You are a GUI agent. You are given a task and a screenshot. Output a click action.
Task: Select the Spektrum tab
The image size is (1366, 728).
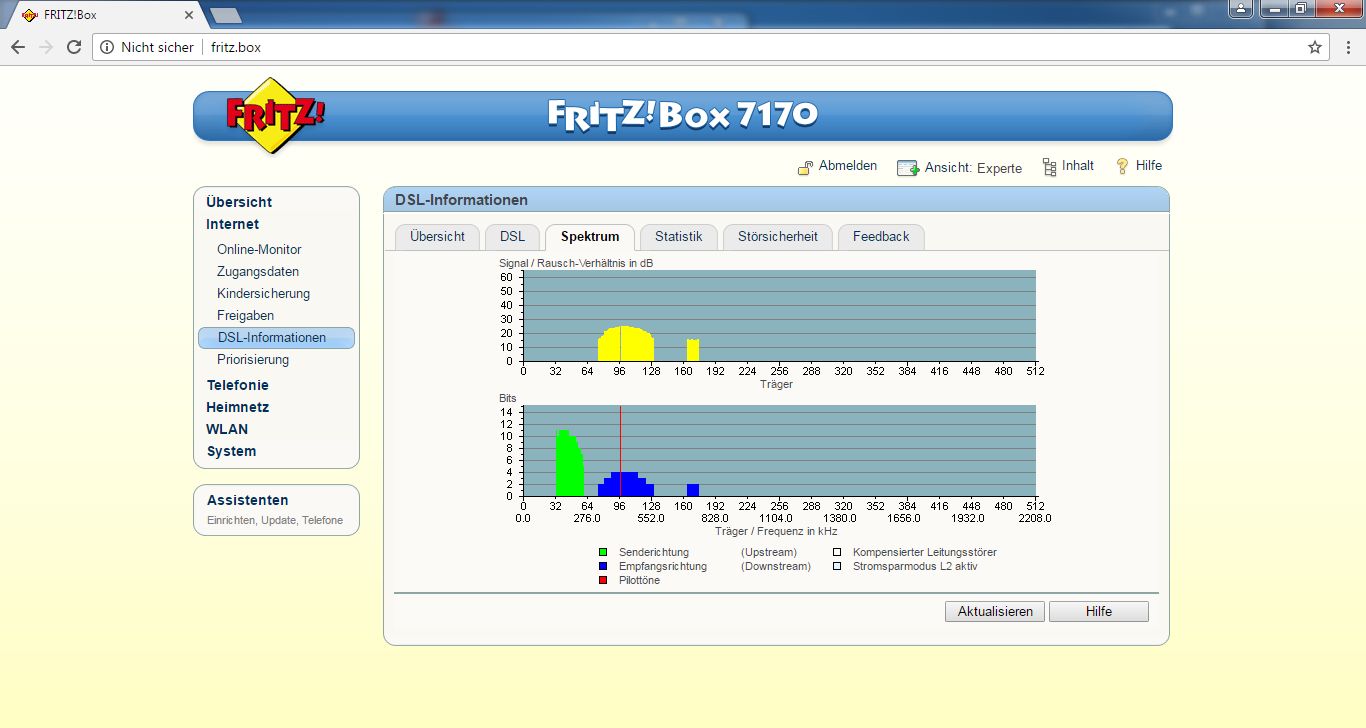590,237
